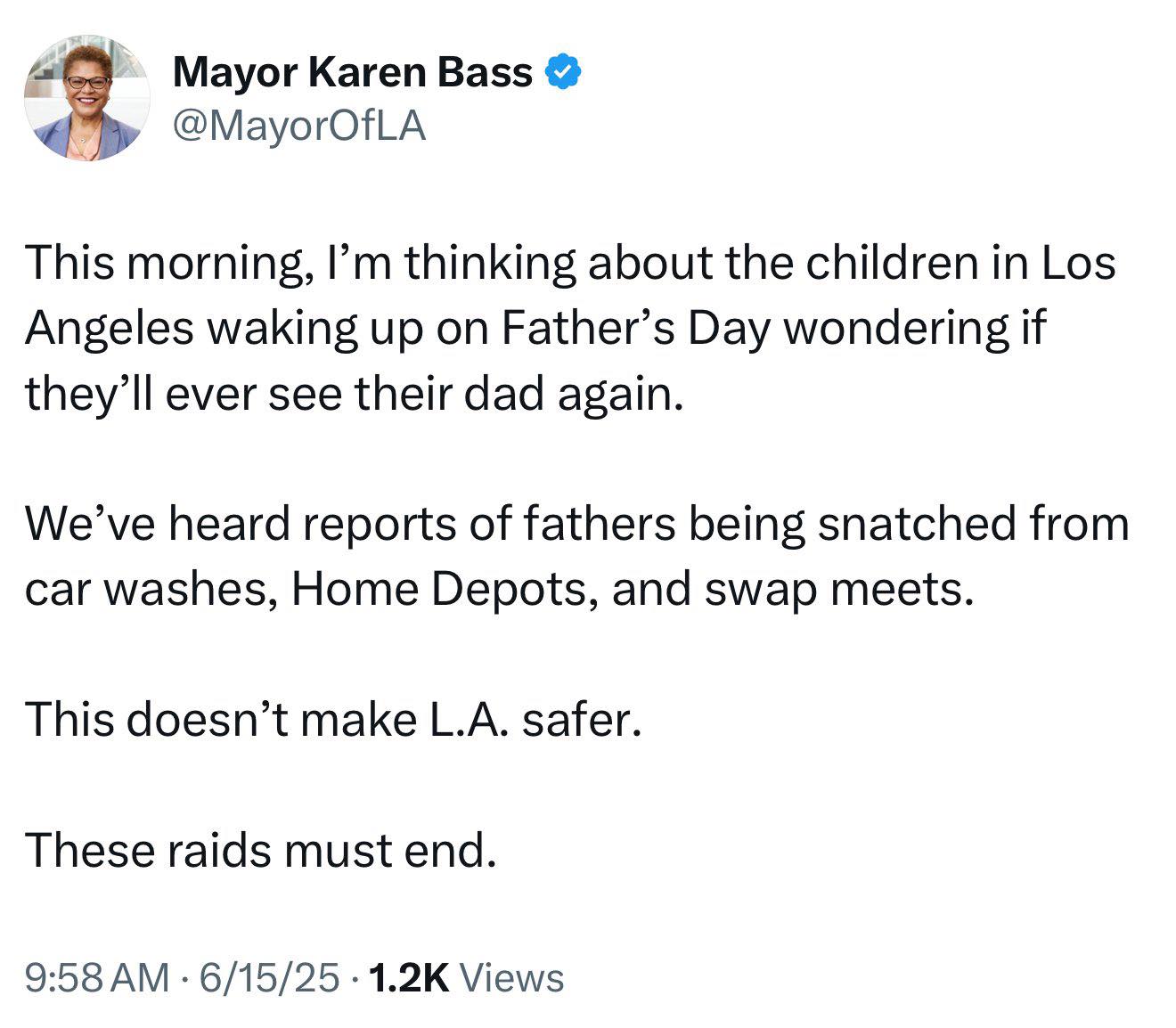The image size is (1176, 1028).
Task: Click the phrase Father's Day in the tweet
Action: [x=634, y=328]
